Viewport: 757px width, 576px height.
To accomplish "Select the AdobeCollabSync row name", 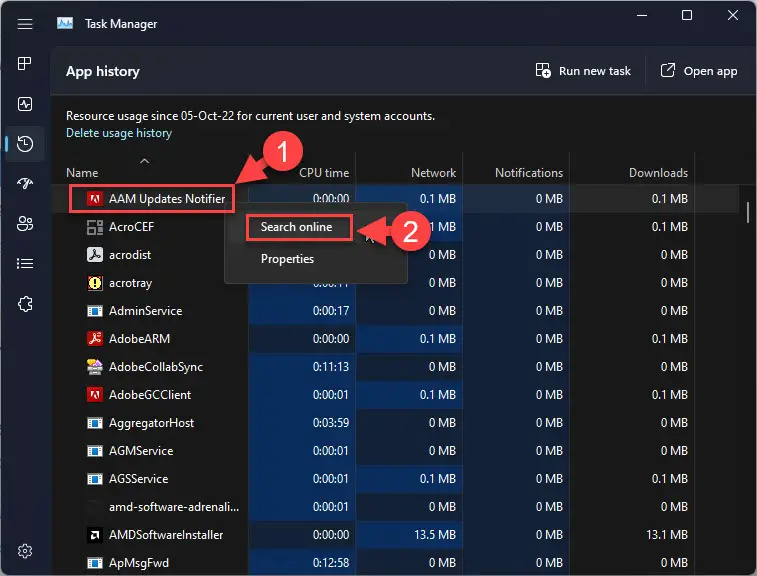I will pos(155,367).
